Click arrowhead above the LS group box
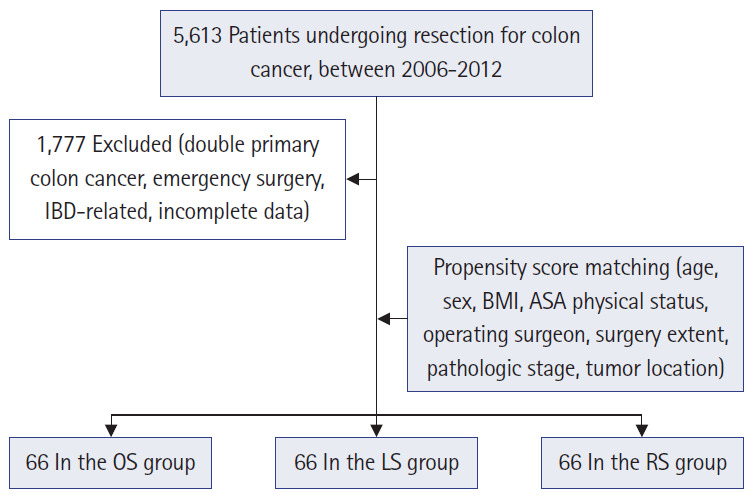The width and height of the screenshot is (753, 497). tap(376, 430)
